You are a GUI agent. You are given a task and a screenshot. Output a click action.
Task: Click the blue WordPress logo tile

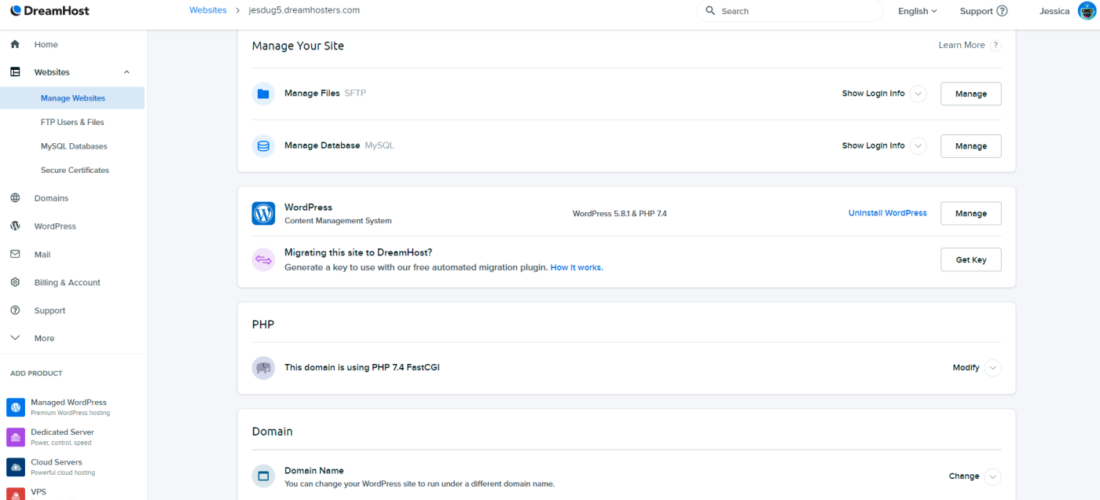pos(263,213)
